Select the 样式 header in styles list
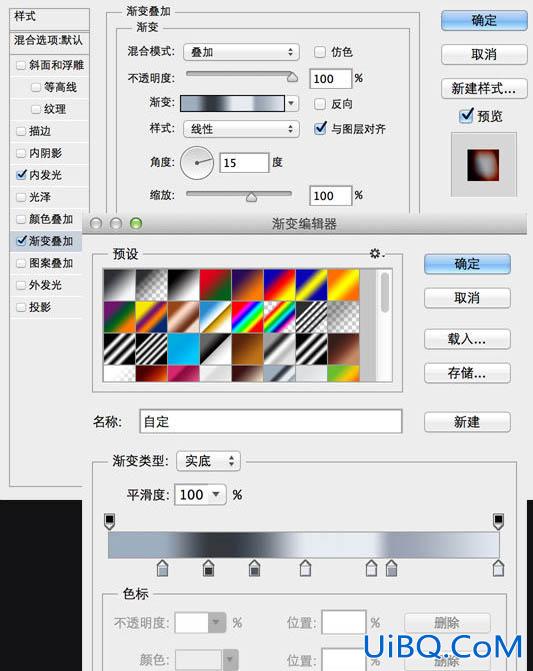The width and height of the screenshot is (533, 671). click(x=25, y=16)
